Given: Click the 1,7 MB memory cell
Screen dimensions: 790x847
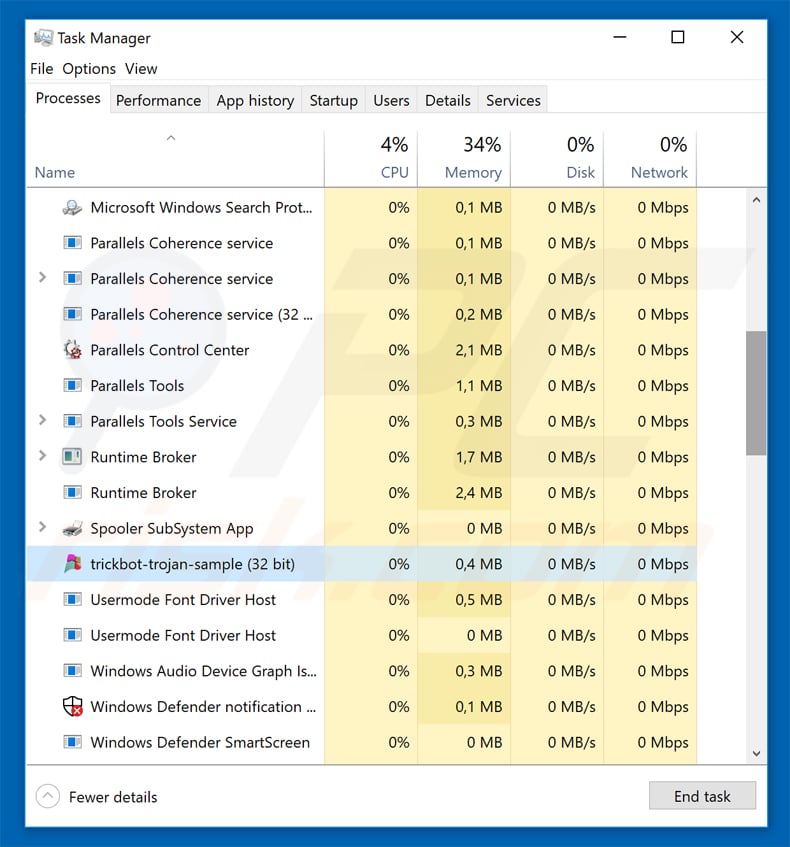Looking at the screenshot, I should (464, 457).
